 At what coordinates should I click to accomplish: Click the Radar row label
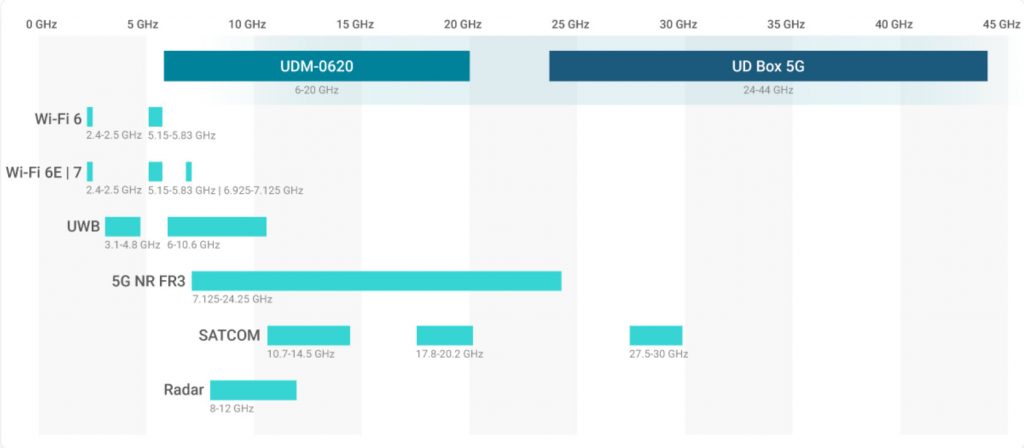click(x=184, y=389)
